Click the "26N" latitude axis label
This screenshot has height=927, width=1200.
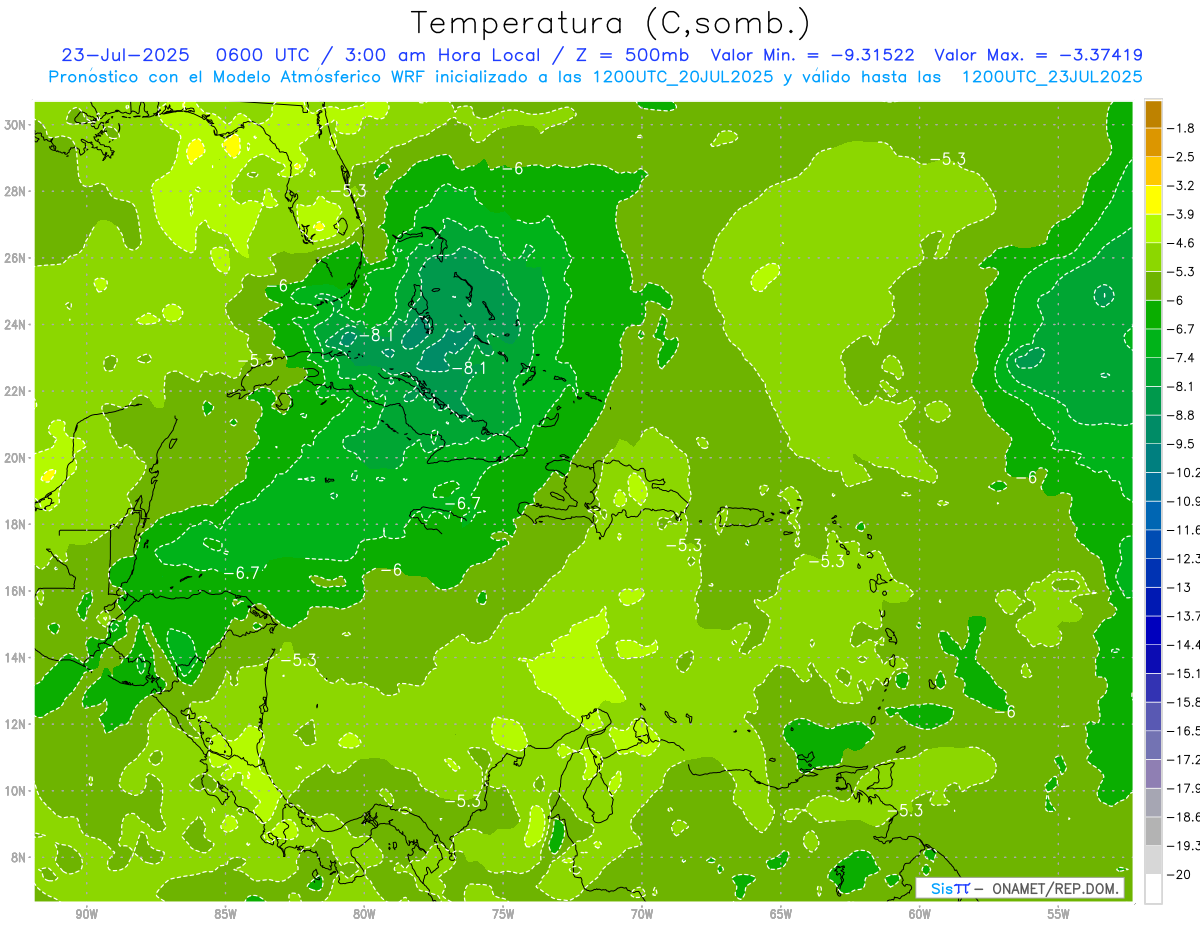click(16, 257)
